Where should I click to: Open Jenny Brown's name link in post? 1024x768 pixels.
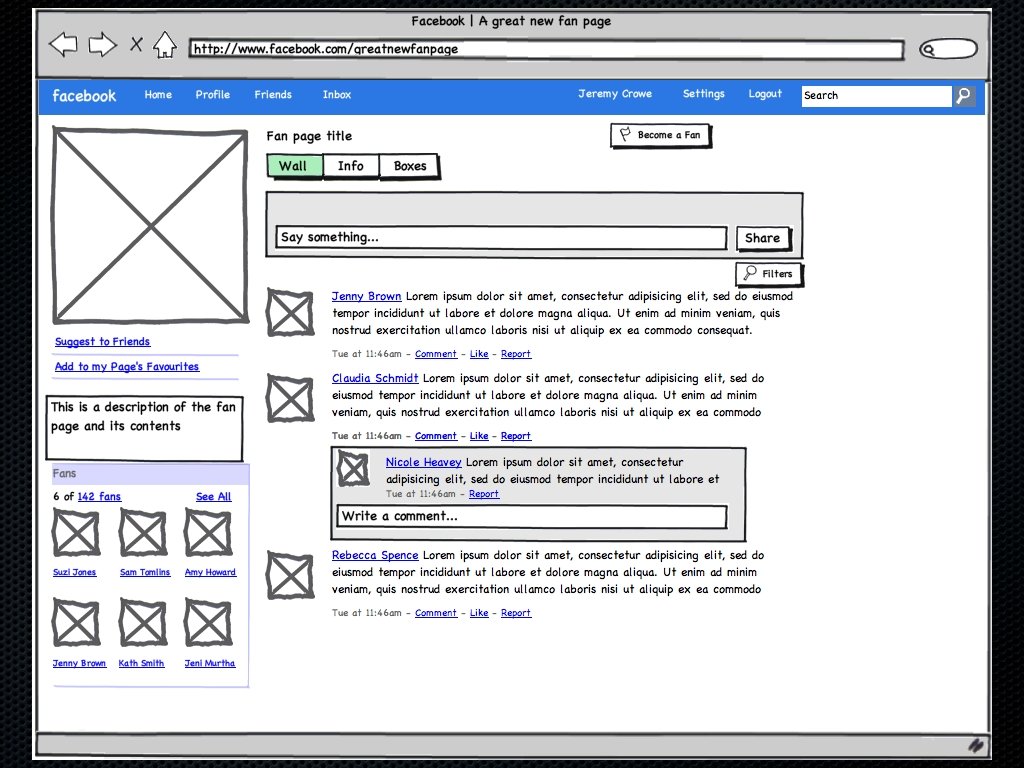point(366,296)
